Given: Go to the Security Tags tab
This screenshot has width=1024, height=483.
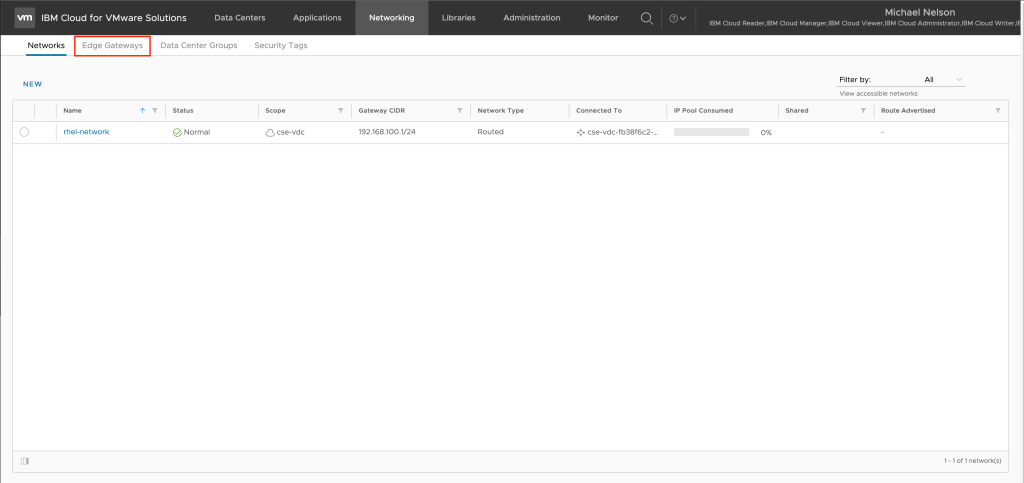Looking at the screenshot, I should tap(280, 46).
